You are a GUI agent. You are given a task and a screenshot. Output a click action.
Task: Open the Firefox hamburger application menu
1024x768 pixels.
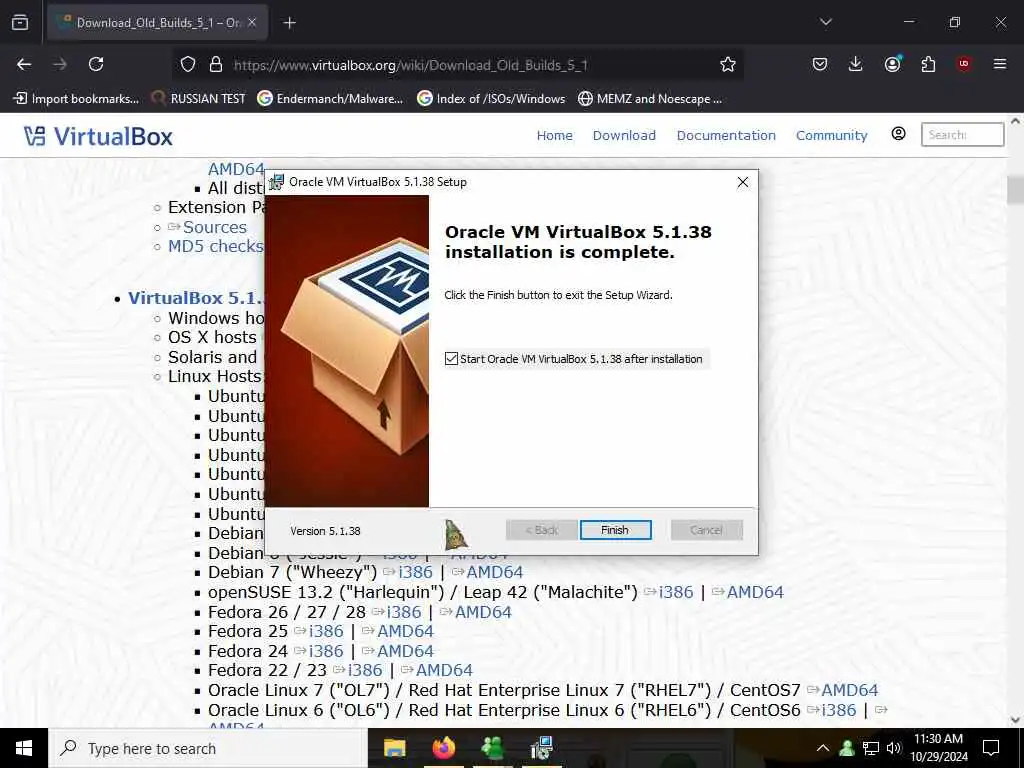click(x=1000, y=64)
